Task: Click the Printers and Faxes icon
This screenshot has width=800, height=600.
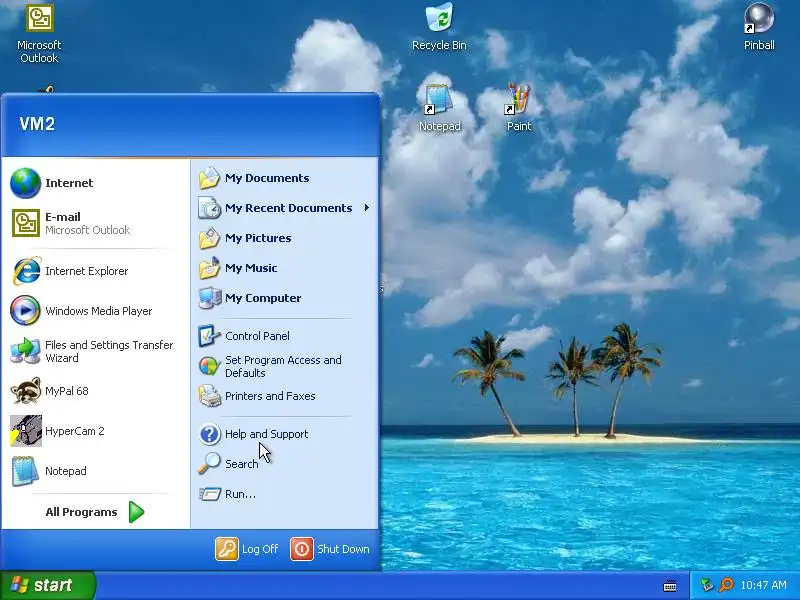Action: tap(209, 396)
